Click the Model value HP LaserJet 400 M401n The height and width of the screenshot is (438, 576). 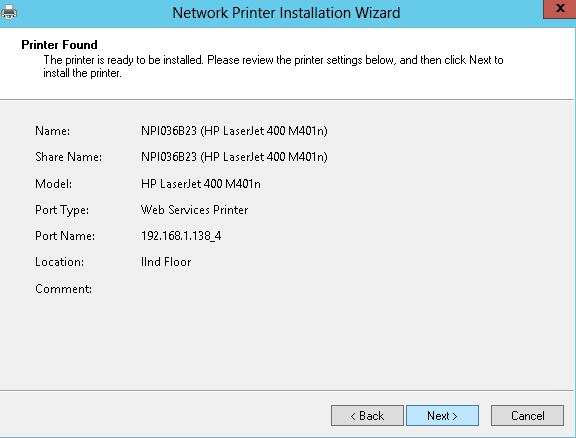[201, 183]
